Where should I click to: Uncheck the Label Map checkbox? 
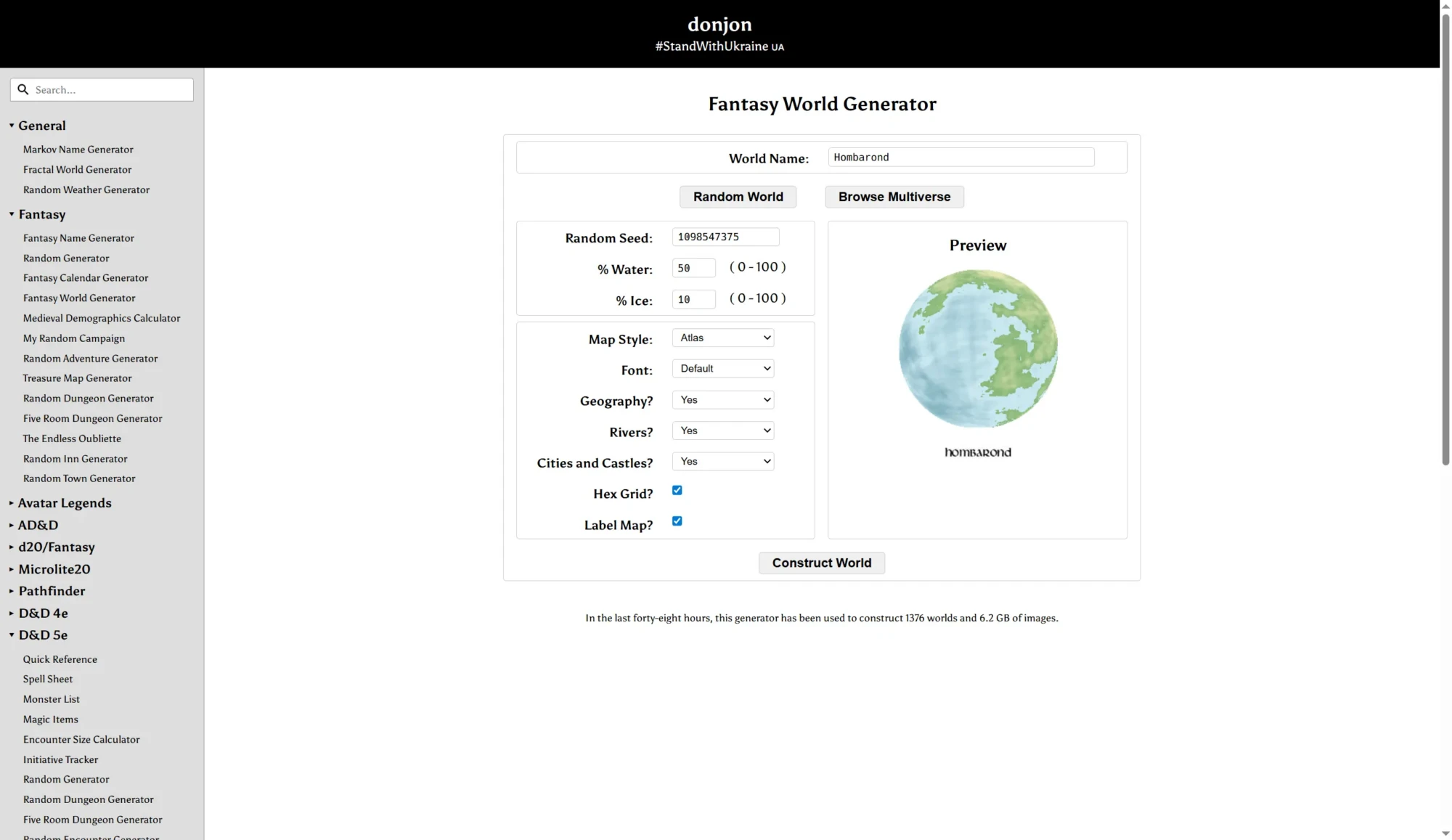tap(677, 521)
